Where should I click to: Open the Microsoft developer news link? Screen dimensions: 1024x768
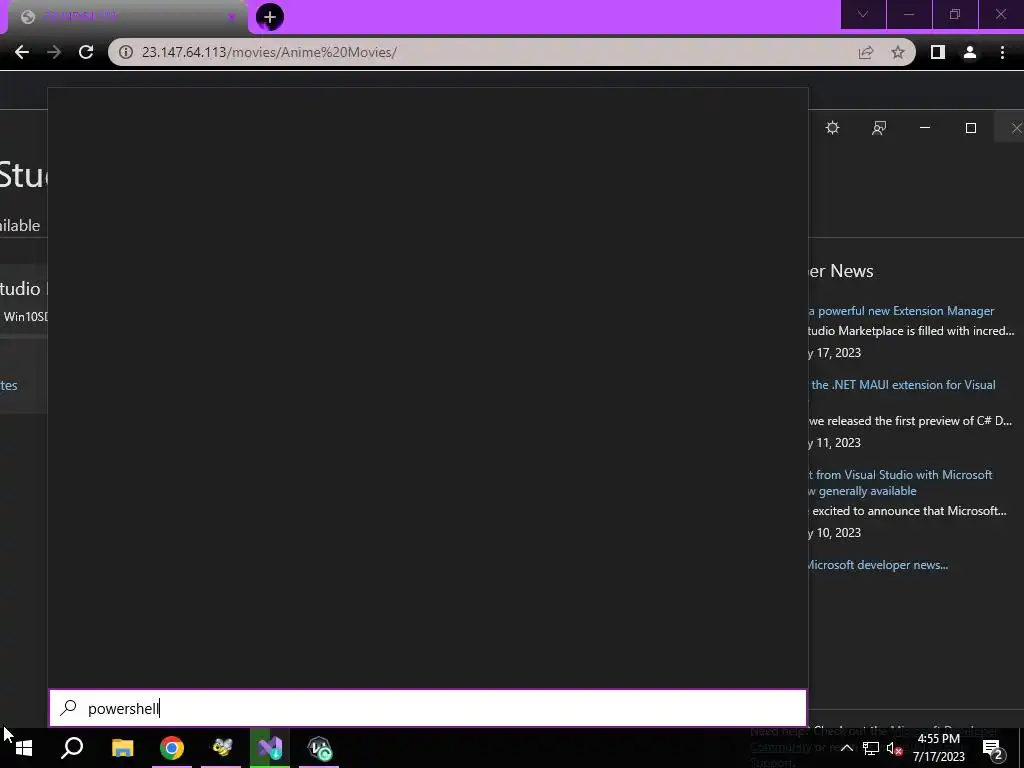(x=878, y=565)
